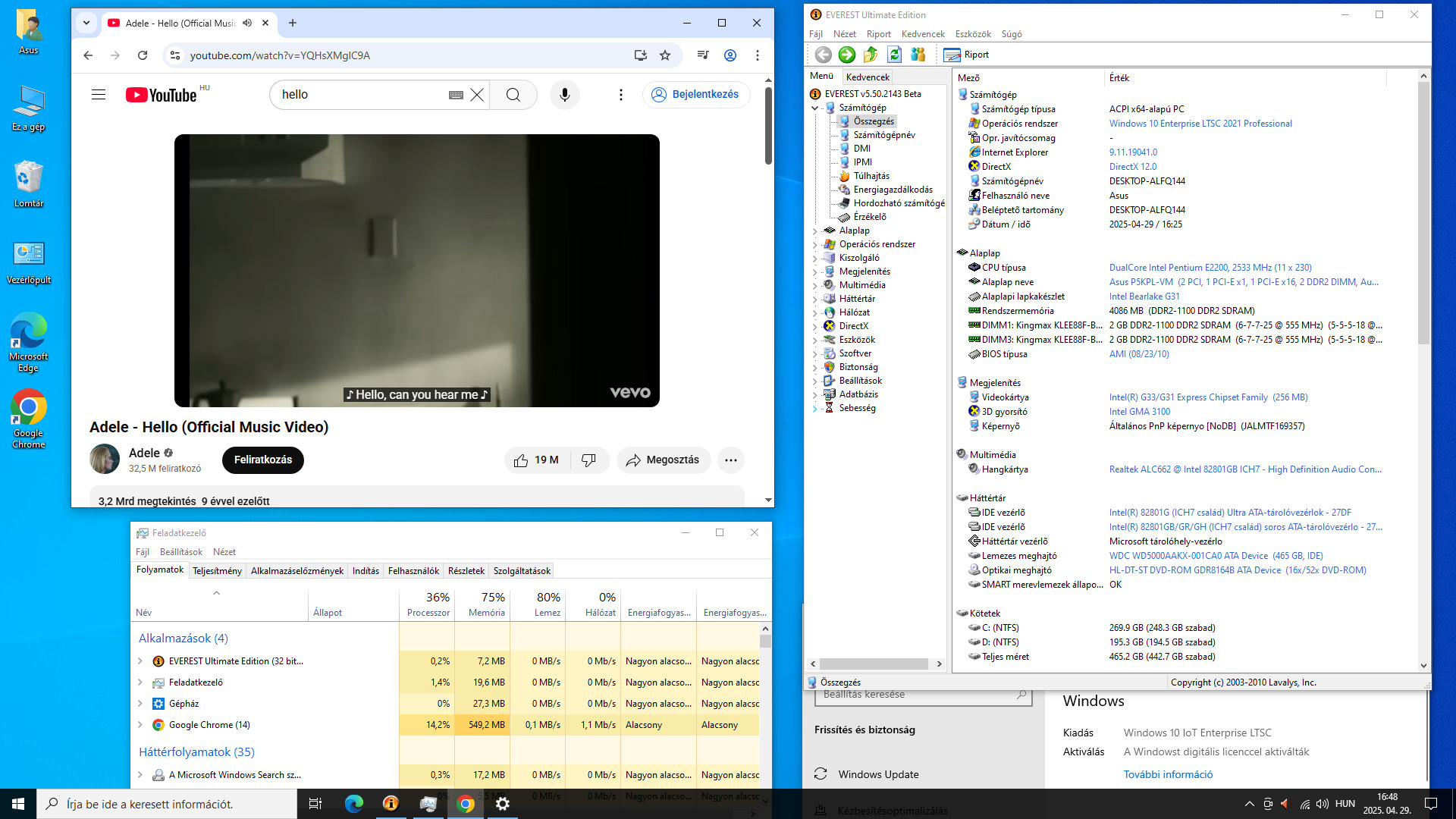Click the EVEREST green forward arrow icon
Viewport: 1456px width, 819px height.
click(x=847, y=55)
